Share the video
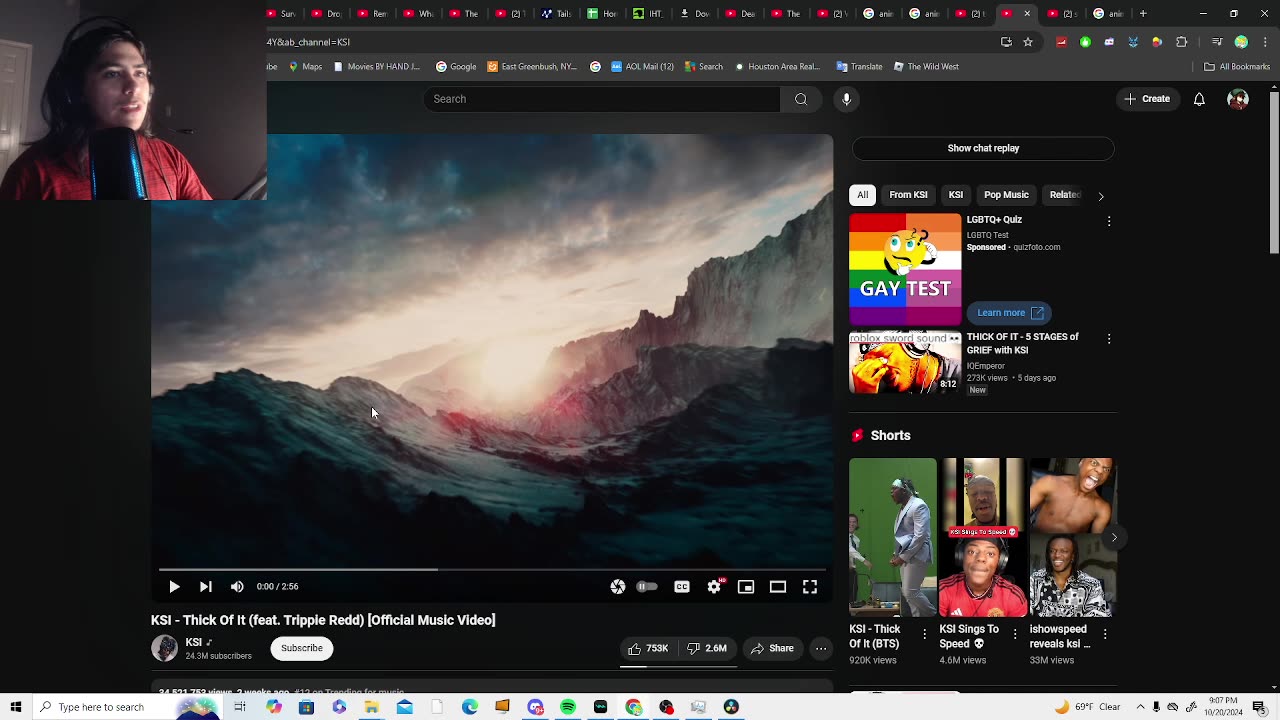1280x720 pixels. coord(771,648)
